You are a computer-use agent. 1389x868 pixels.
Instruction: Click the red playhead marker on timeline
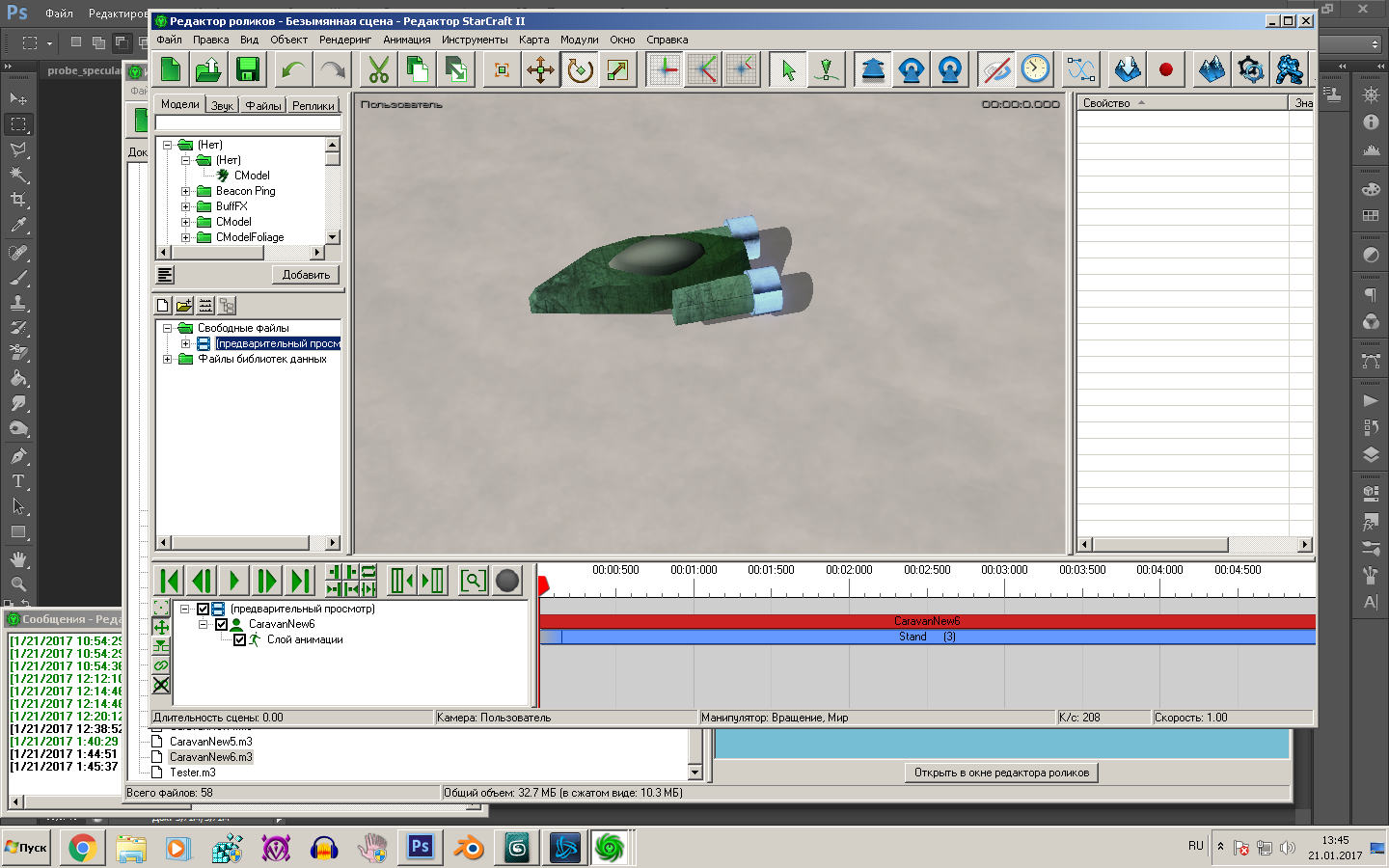(543, 584)
